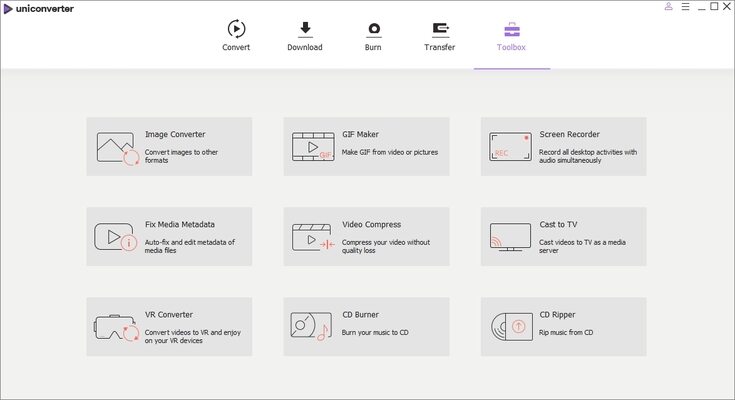Switch to the Convert tab
This screenshot has width=735, height=400.
coord(236,36)
